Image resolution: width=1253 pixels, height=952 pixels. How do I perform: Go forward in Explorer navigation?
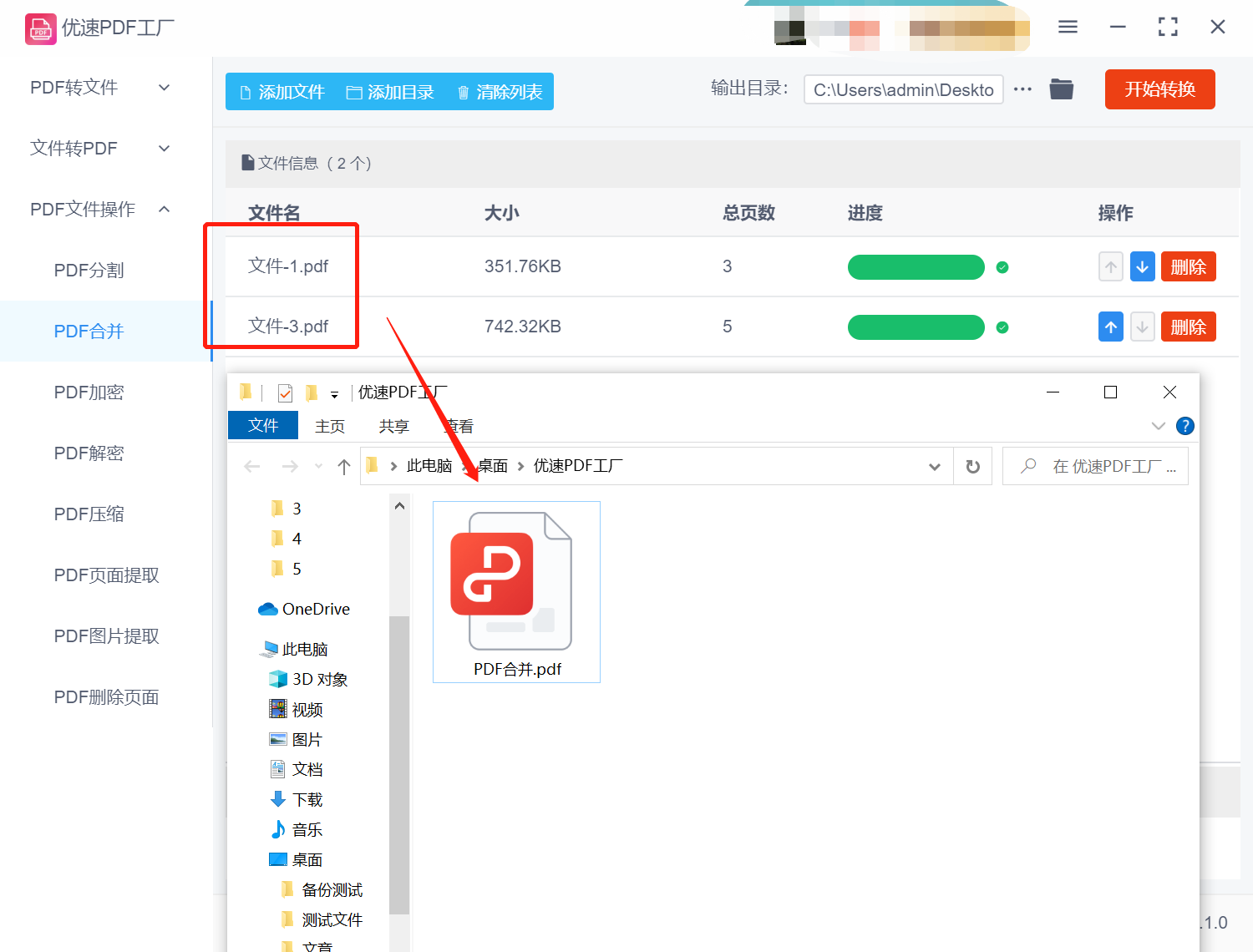tap(290, 466)
